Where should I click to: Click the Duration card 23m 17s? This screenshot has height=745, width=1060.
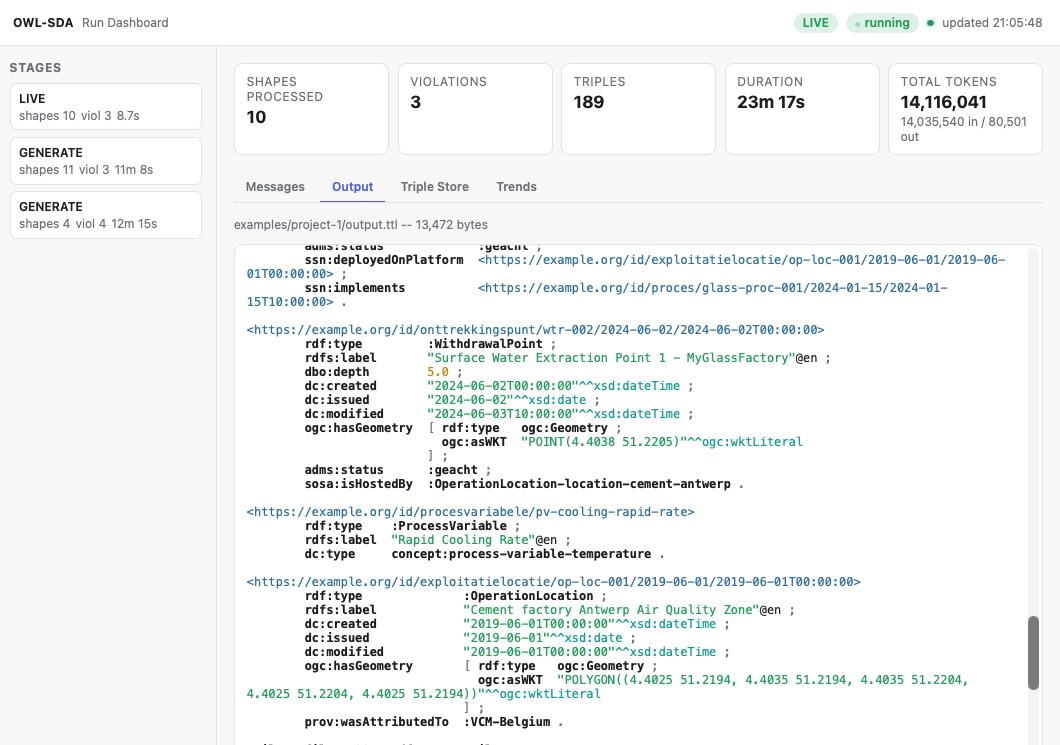tap(802, 109)
